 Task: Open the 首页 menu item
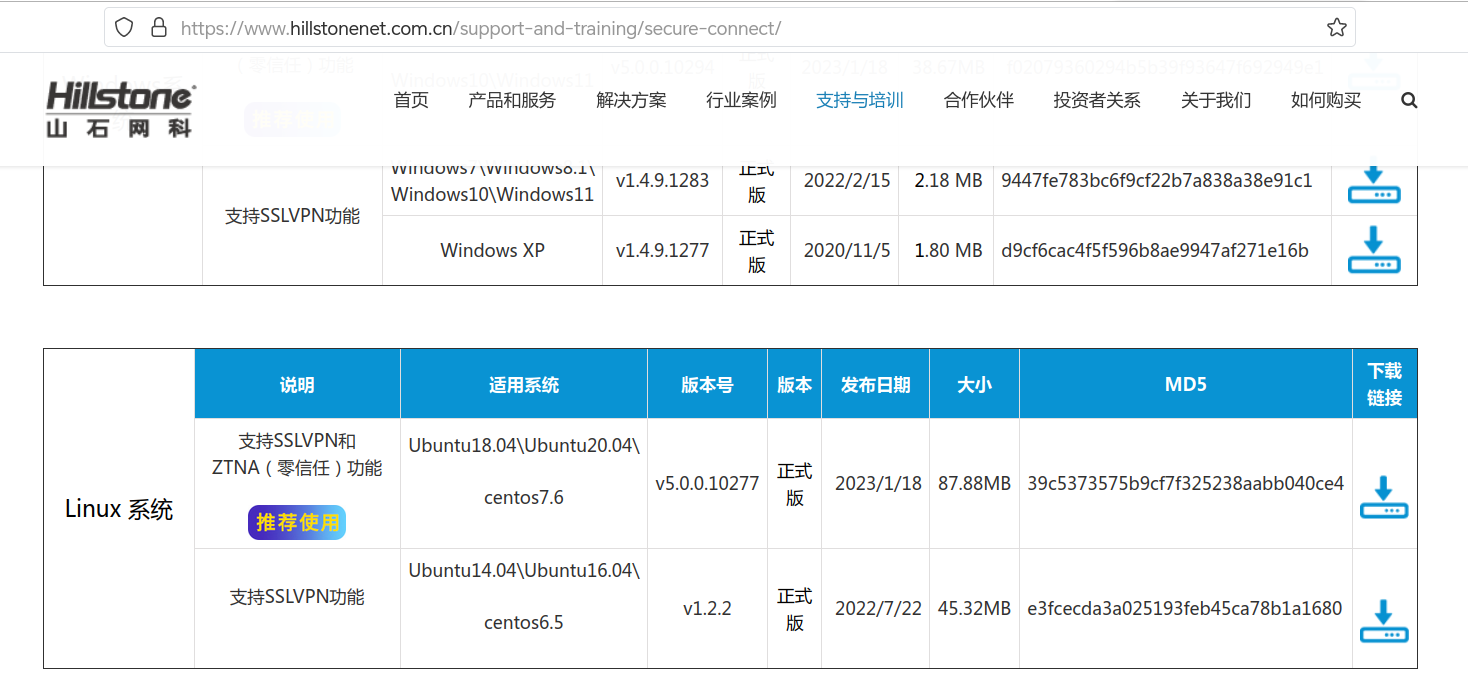pos(411,100)
